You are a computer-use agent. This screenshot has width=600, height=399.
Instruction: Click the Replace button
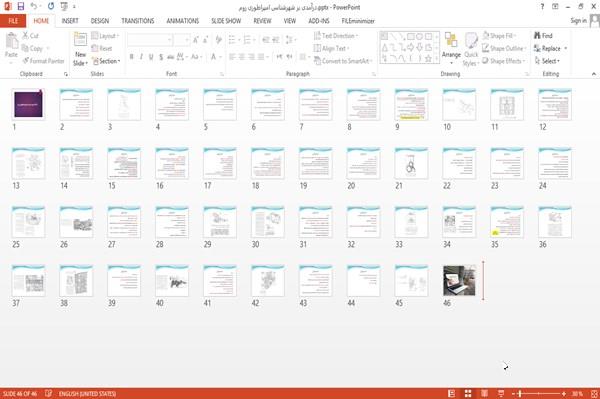(551, 48)
